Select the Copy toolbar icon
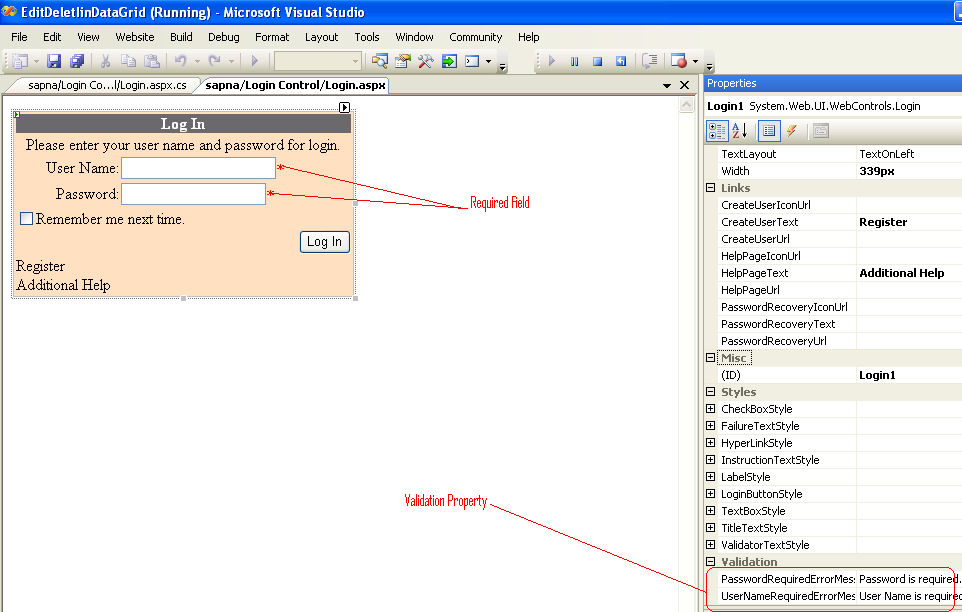The height and width of the screenshot is (612, 962). [128, 60]
